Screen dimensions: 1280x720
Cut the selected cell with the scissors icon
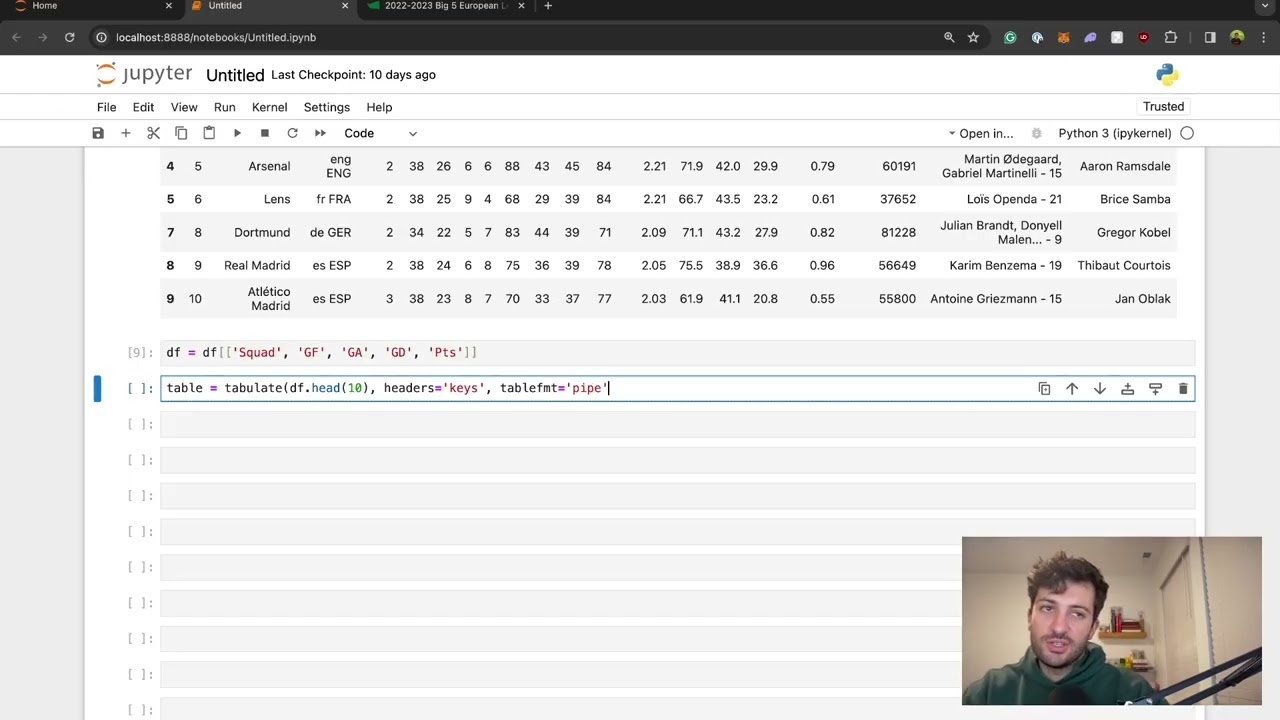153,133
